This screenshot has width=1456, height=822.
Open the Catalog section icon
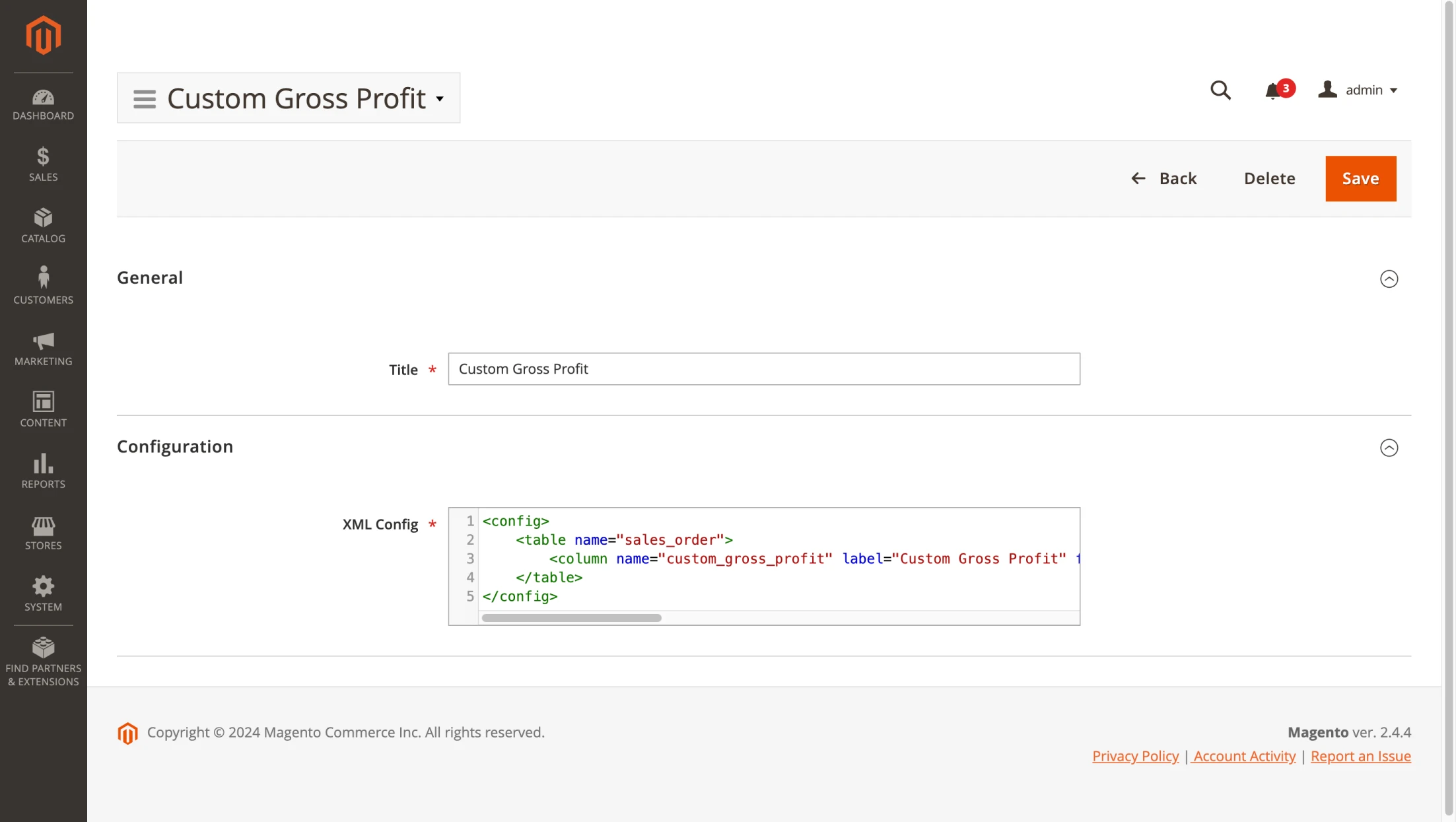(43, 224)
